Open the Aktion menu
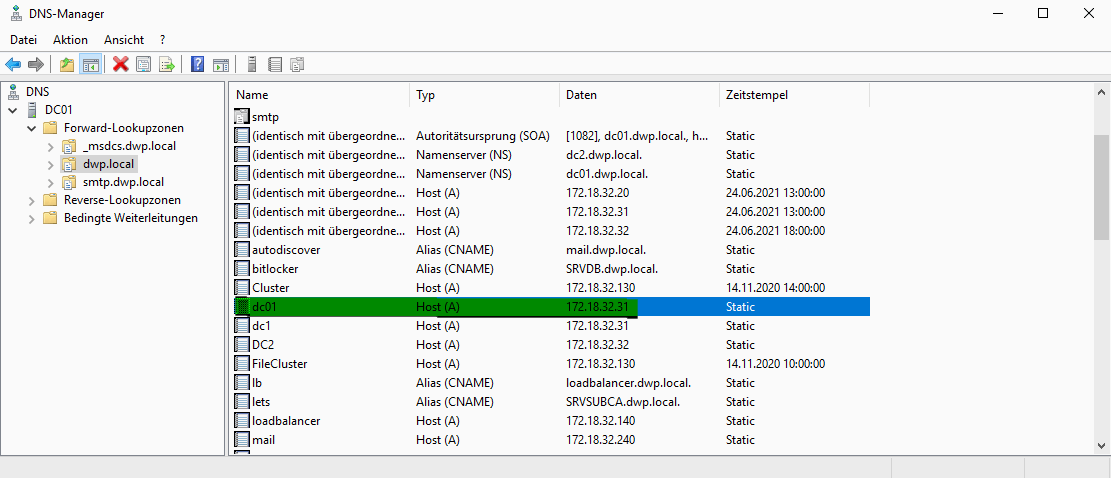 tap(70, 39)
